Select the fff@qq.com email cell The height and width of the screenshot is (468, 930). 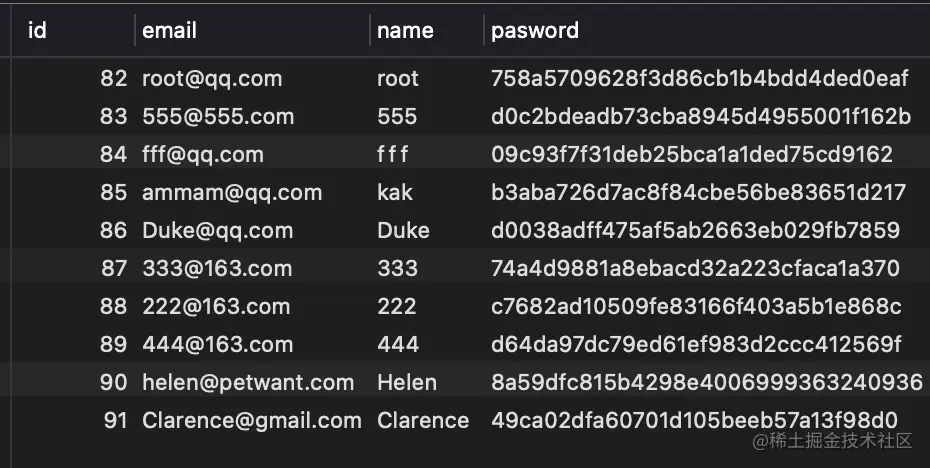point(203,155)
